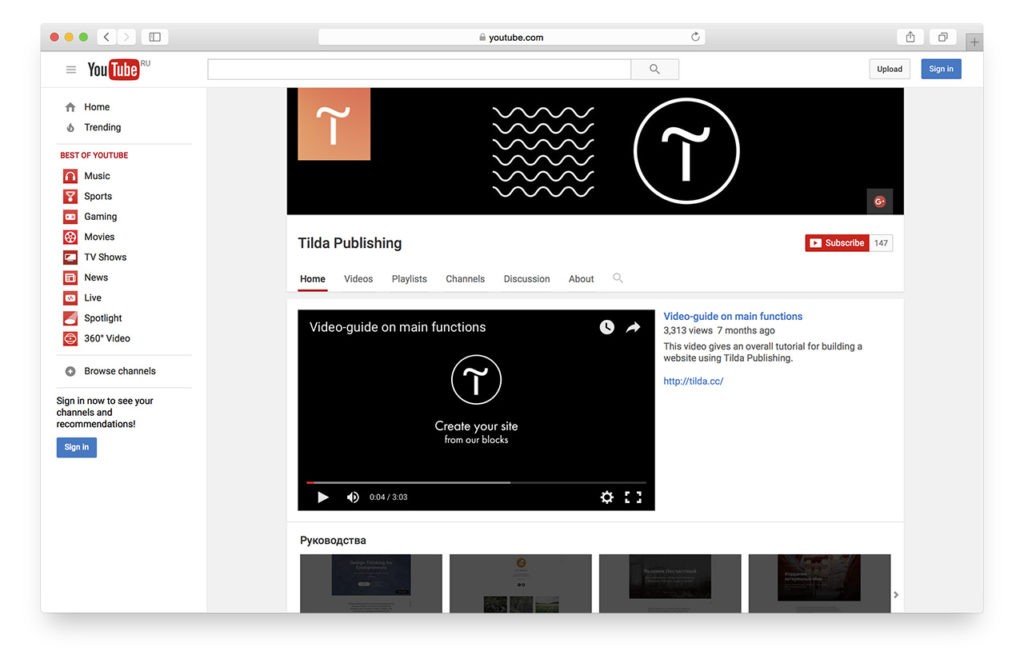
Task: Toggle the Safari sidebar
Action: pos(155,37)
